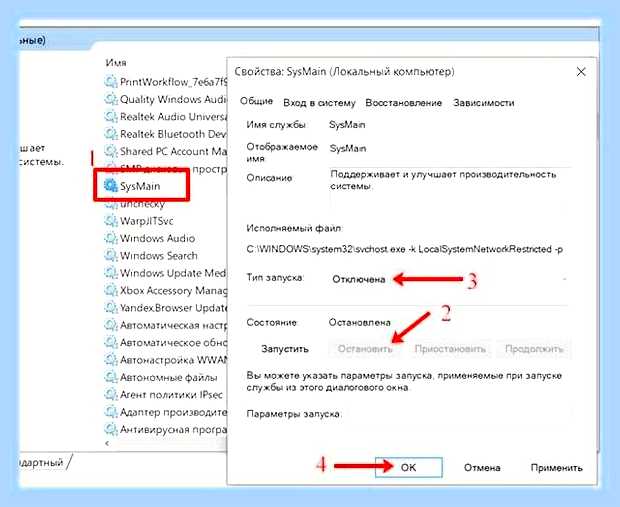Click the gear icon beside WarpJITSvc
Screen dimensions: 620x507
[x=111, y=221]
